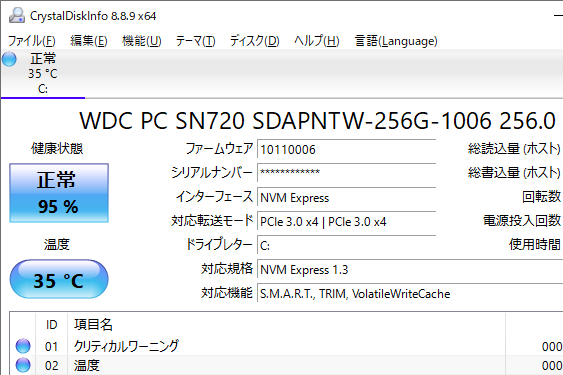Click the WDC PC SN720 model title
Image resolution: width=563 pixels, height=375 pixels.
[x=317, y=121]
